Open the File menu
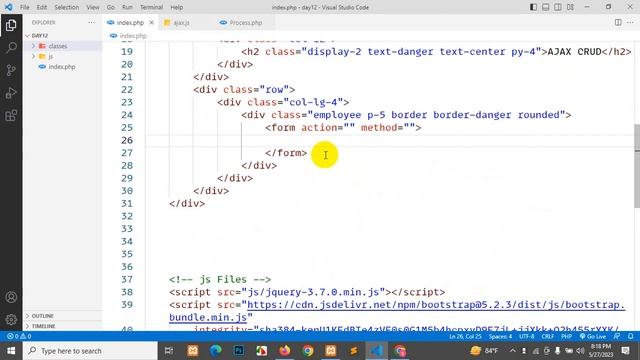 point(24,7)
